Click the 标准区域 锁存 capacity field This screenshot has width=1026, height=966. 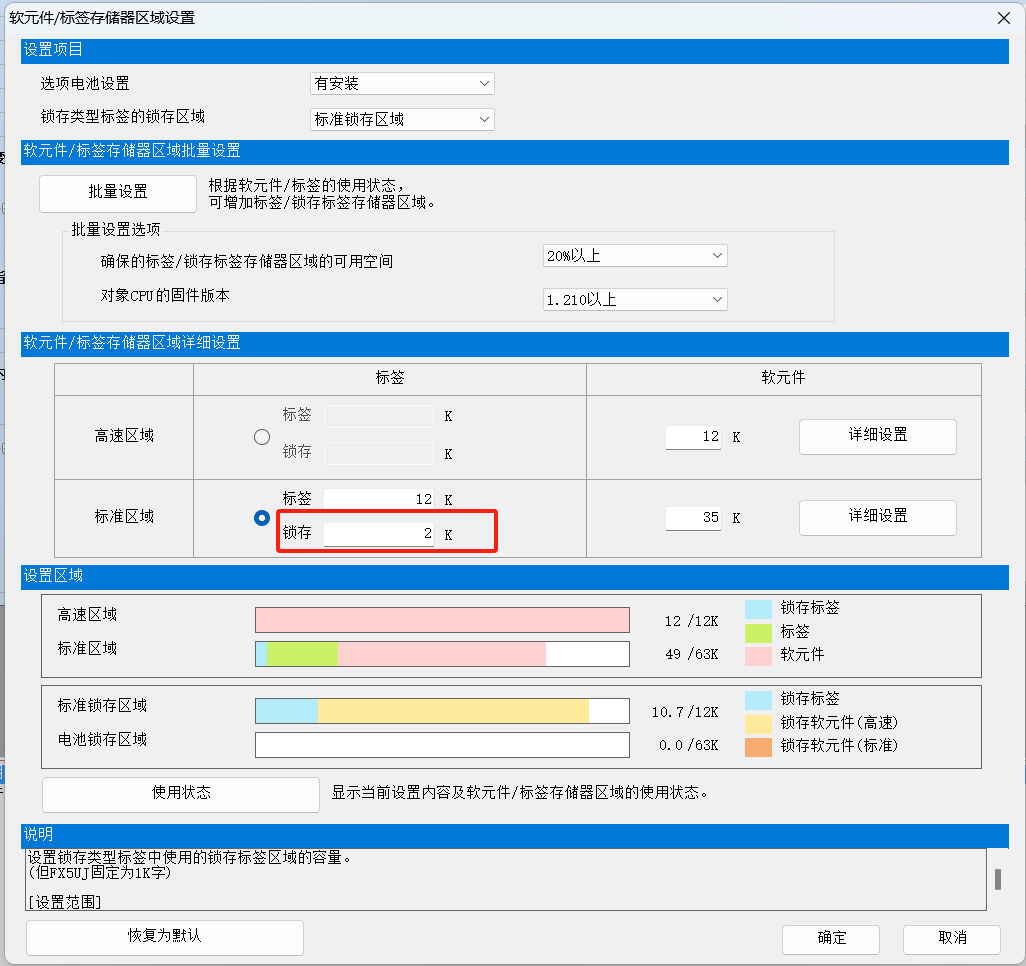tap(379, 534)
